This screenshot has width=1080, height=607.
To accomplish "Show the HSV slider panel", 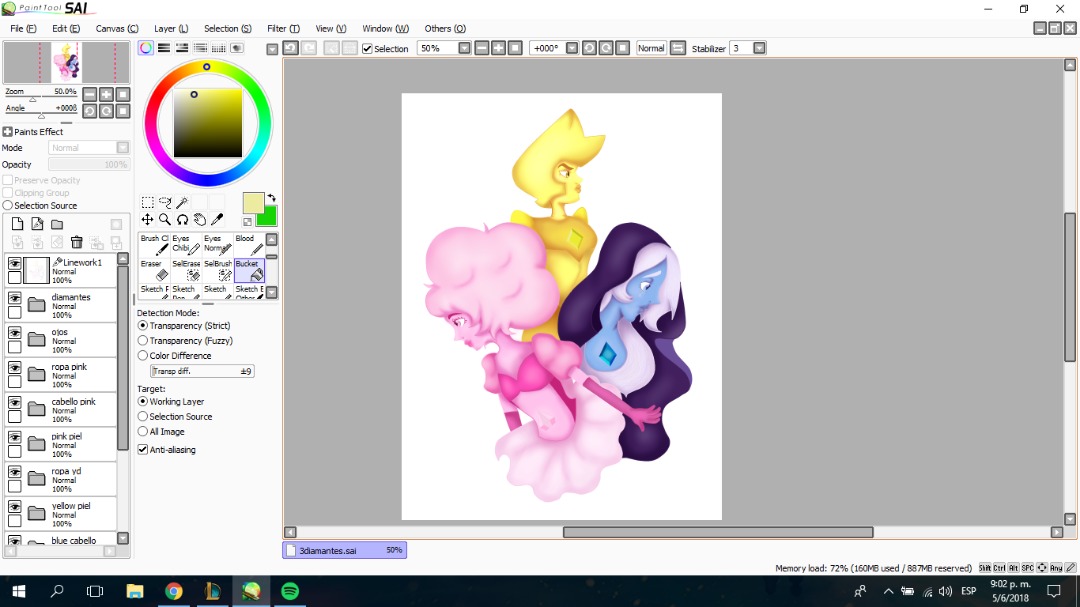I will [x=182, y=48].
